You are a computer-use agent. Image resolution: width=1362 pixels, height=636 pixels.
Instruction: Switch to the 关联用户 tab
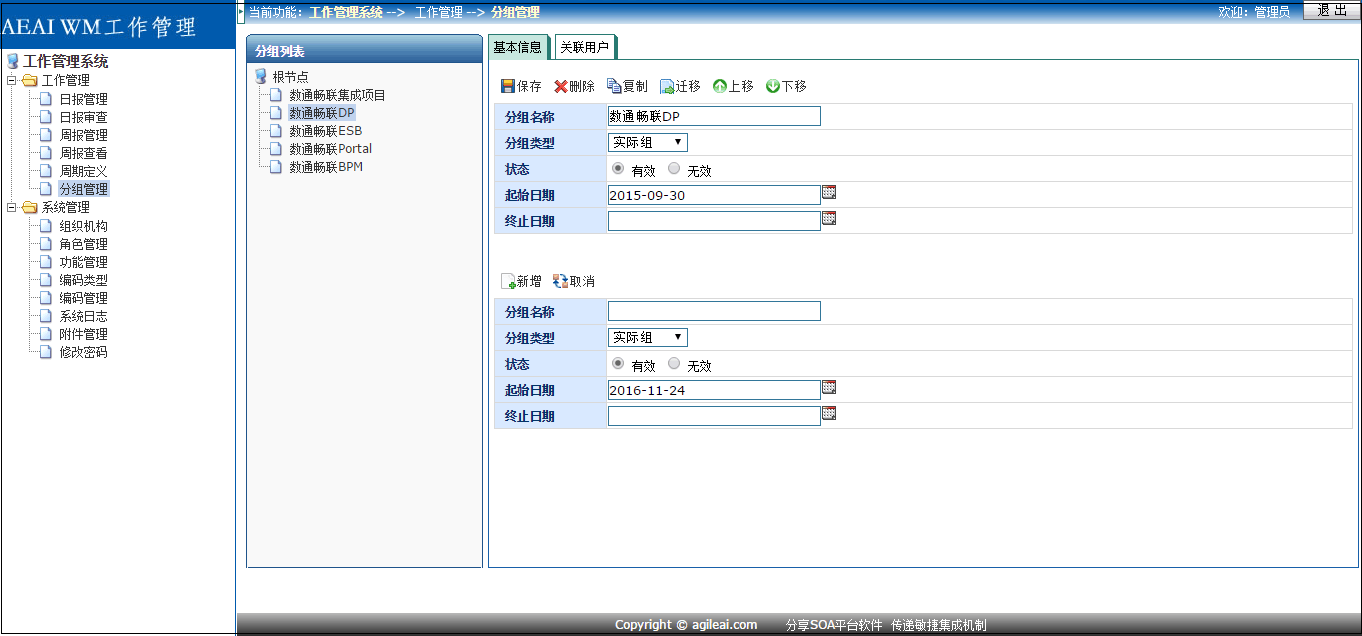(x=584, y=47)
